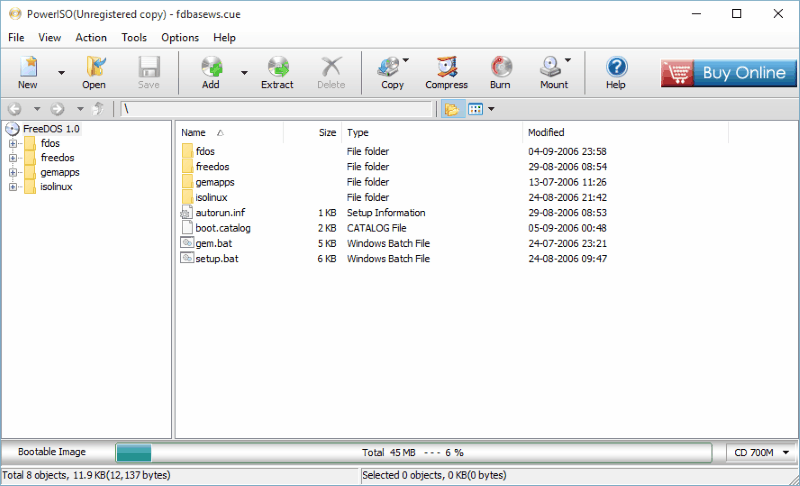
Task: Click the PowerISO title bar app icon
Action: coord(15,14)
